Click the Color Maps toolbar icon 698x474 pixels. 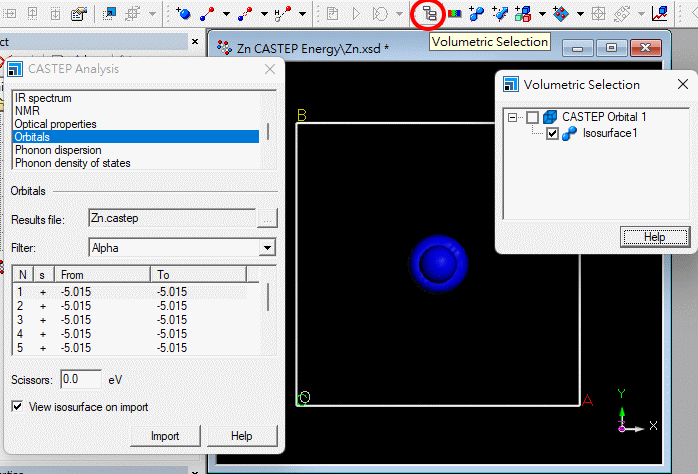(454, 14)
